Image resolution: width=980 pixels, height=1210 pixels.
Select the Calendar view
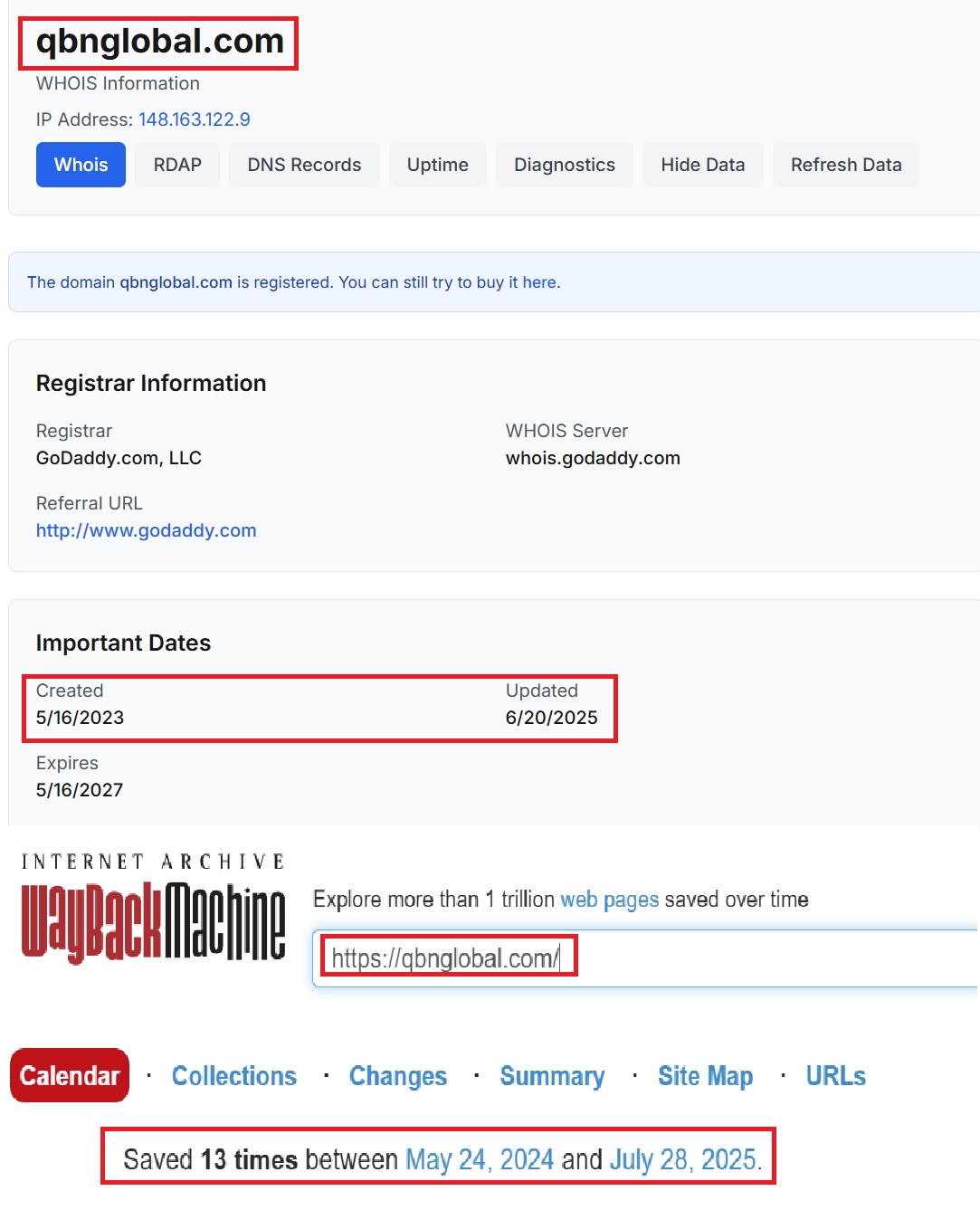tap(69, 1075)
